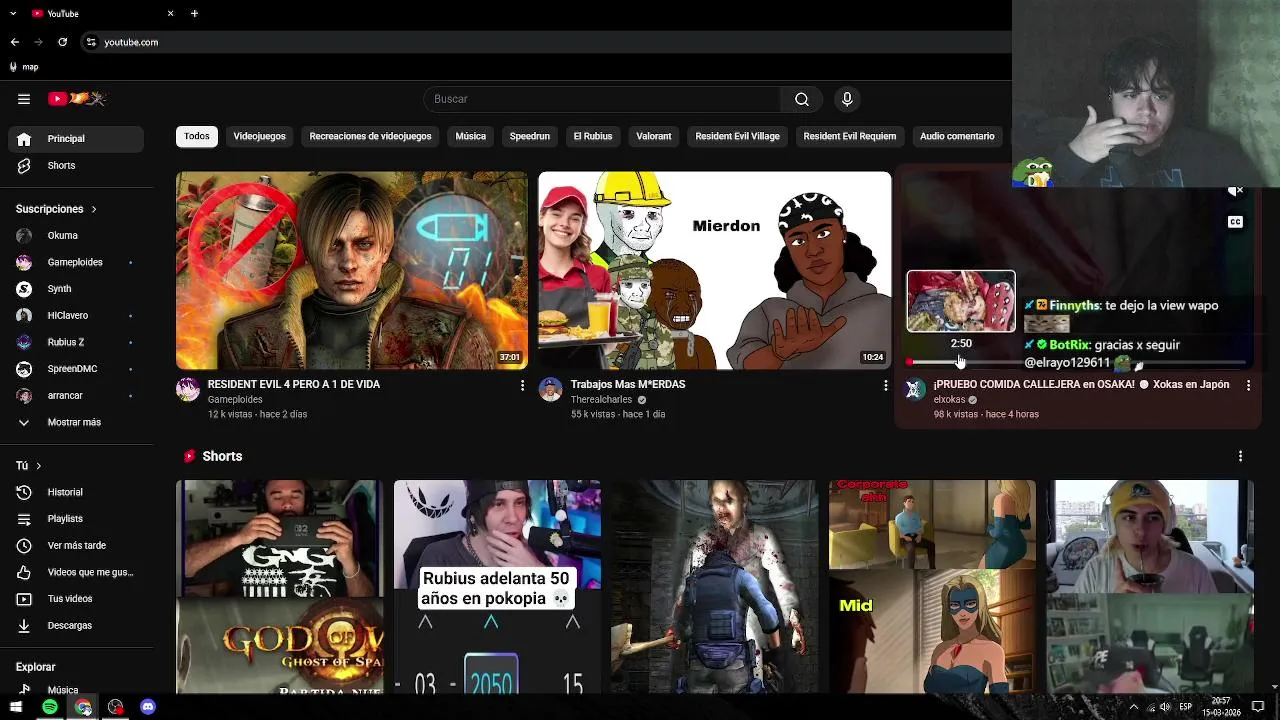This screenshot has height=720, width=1280.
Task: Open options menu for Resident Evil 4 video
Action: point(522,385)
